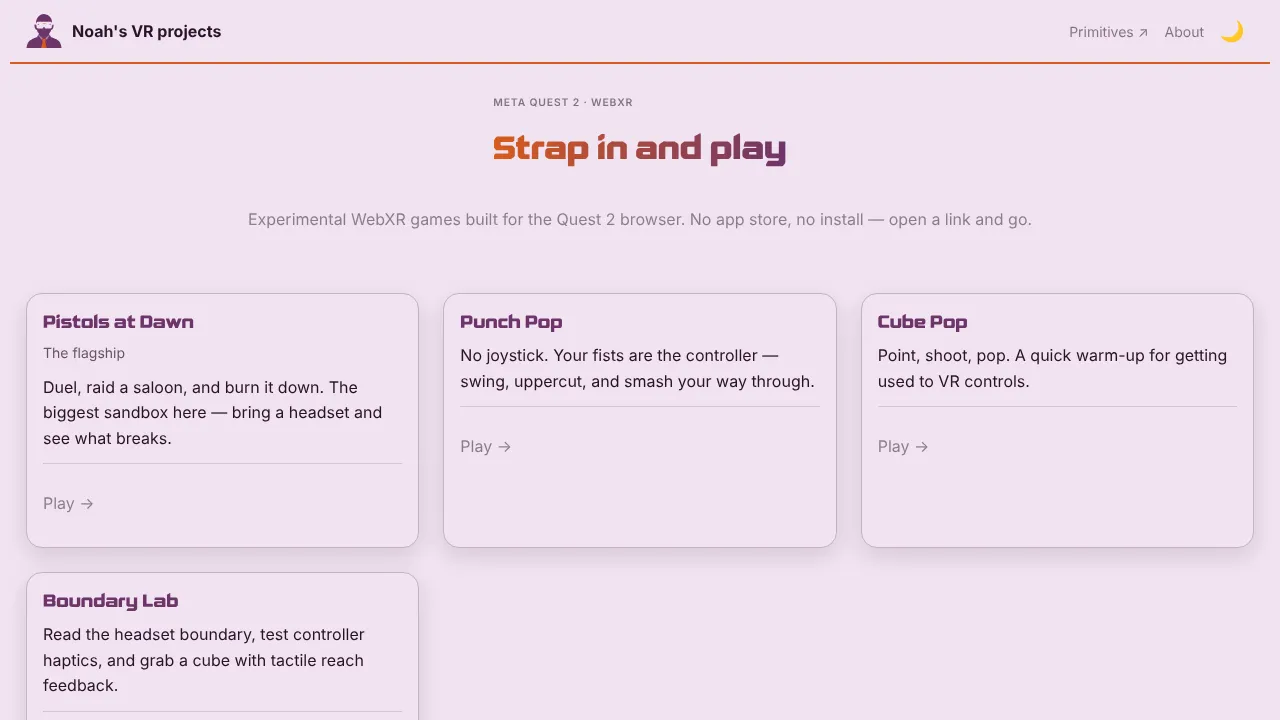Open the Boundary Lab card title
Viewport: 1280px width, 720px height.
[x=110, y=601]
